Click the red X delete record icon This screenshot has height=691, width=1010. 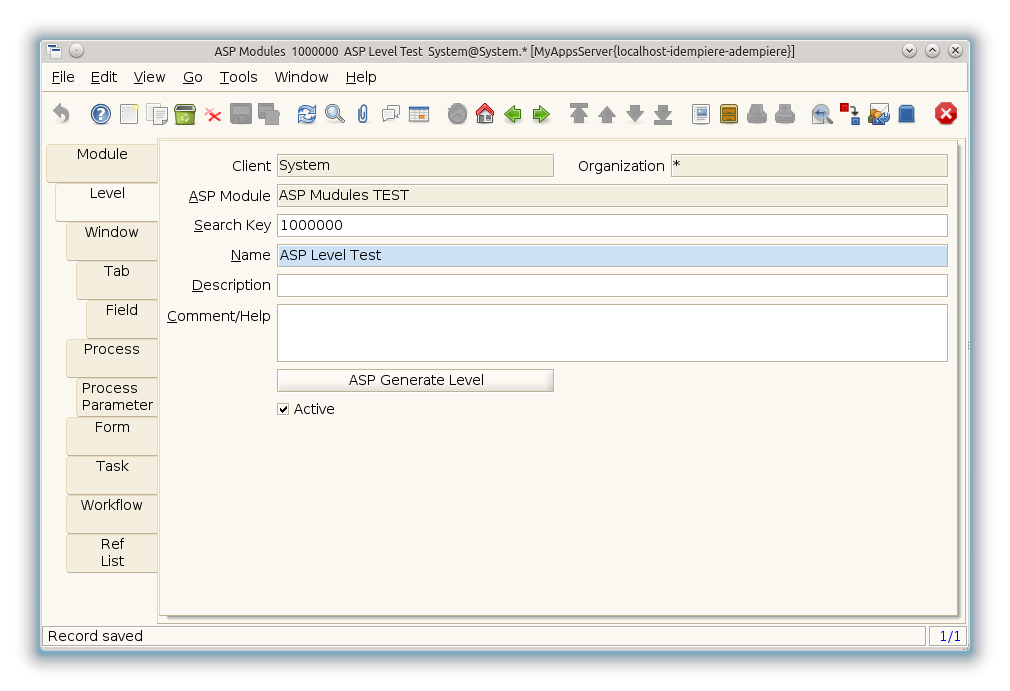point(213,114)
